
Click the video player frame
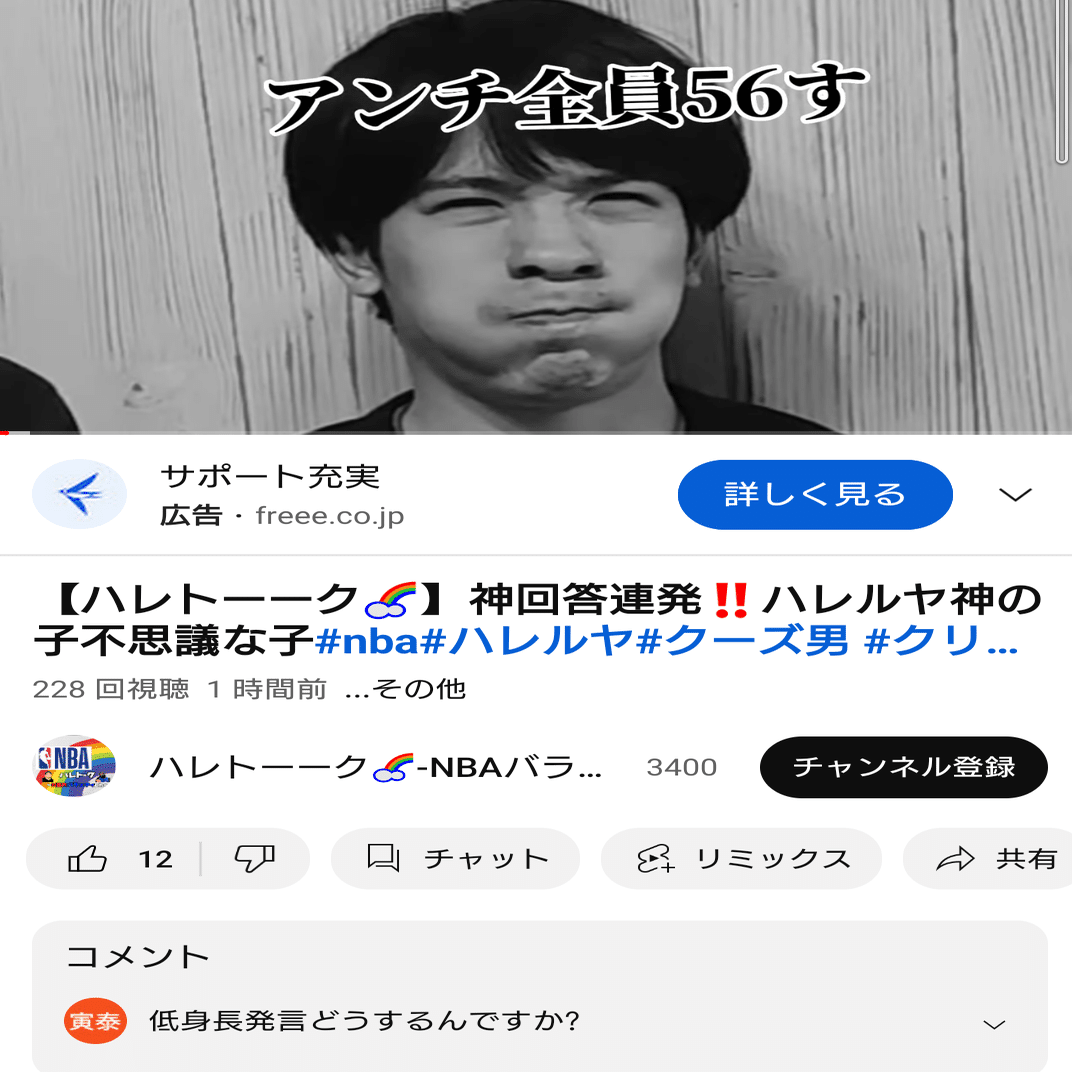coord(536,216)
